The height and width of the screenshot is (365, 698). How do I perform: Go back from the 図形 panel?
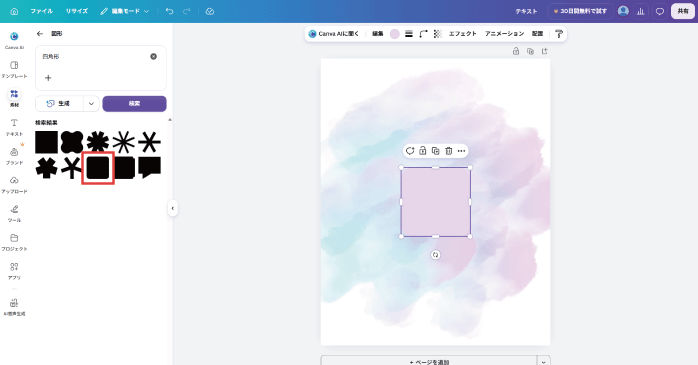click(40, 33)
